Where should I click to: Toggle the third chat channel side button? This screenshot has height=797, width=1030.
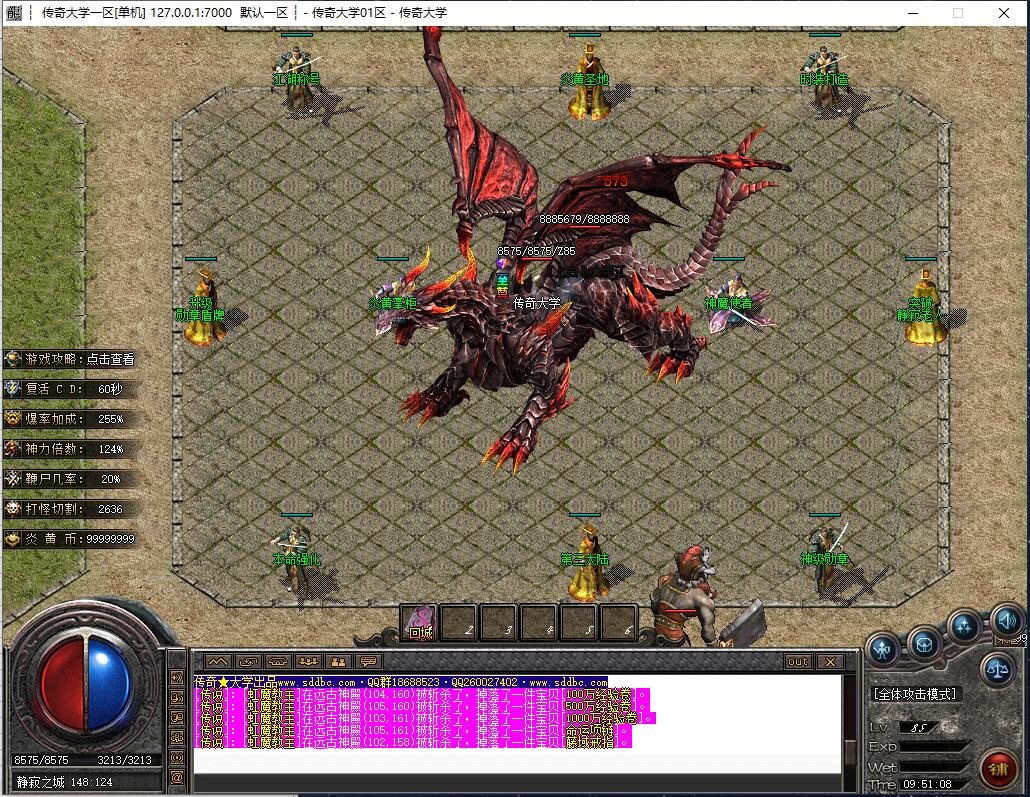pyautogui.click(x=177, y=717)
